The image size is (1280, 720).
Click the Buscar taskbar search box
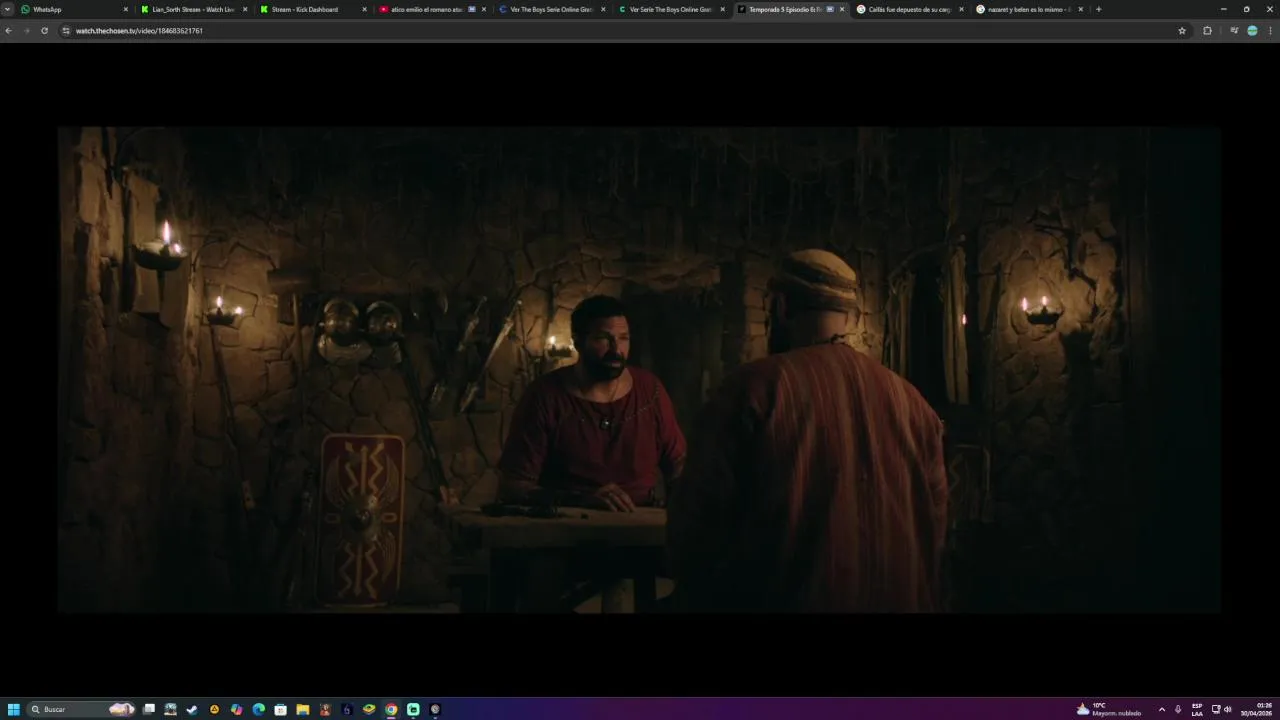[x=81, y=709]
